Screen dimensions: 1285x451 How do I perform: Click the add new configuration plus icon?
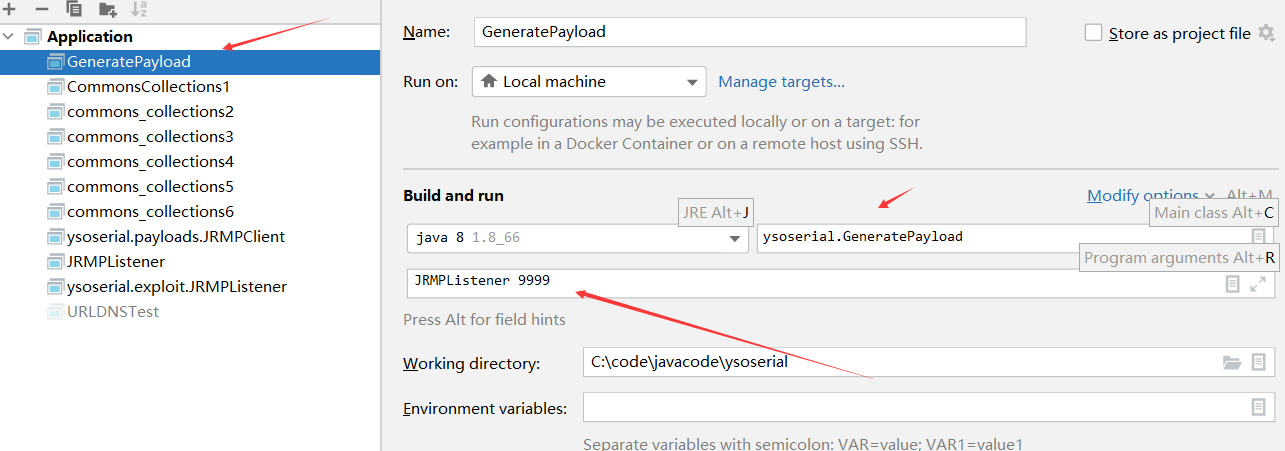tap(9, 8)
